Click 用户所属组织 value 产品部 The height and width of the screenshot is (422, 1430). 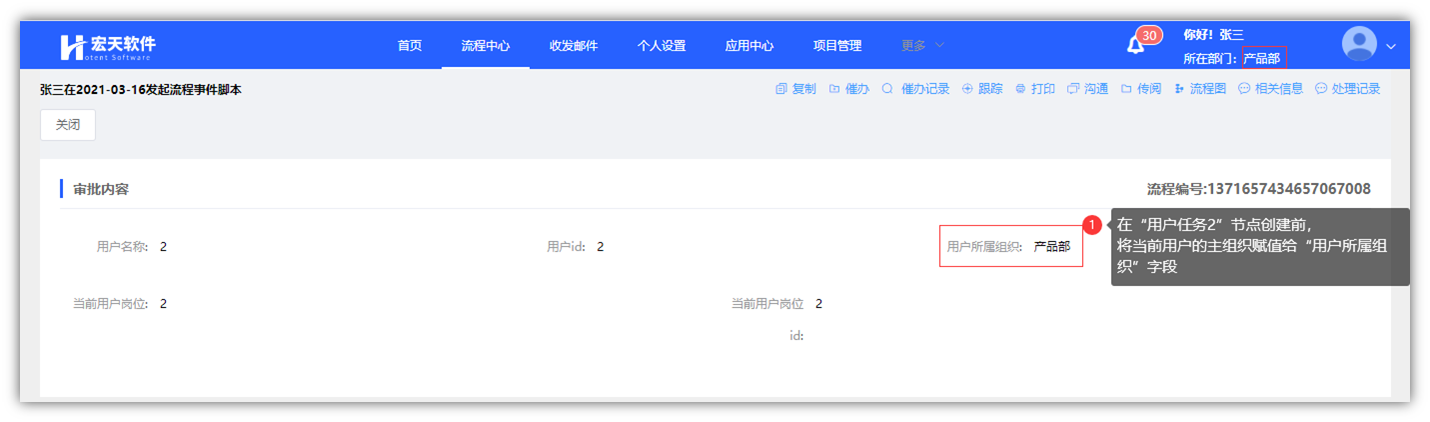[x=1052, y=246]
